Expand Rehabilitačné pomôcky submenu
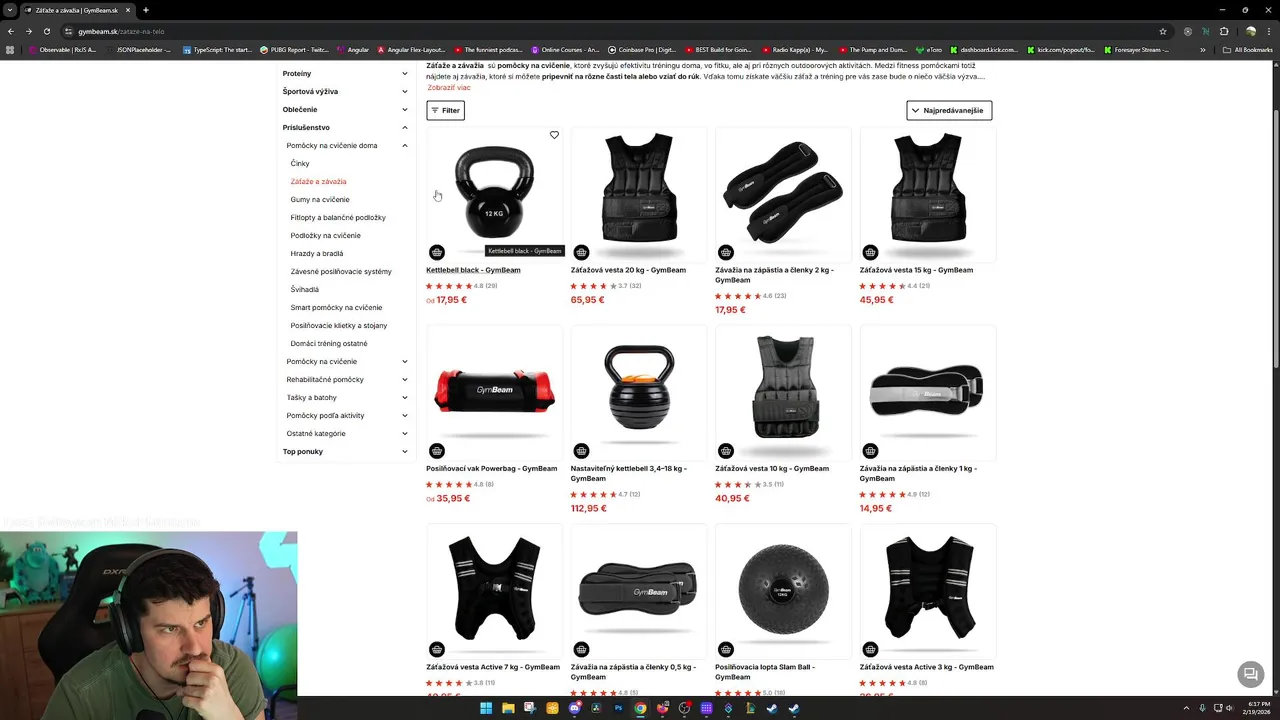 tap(405, 379)
